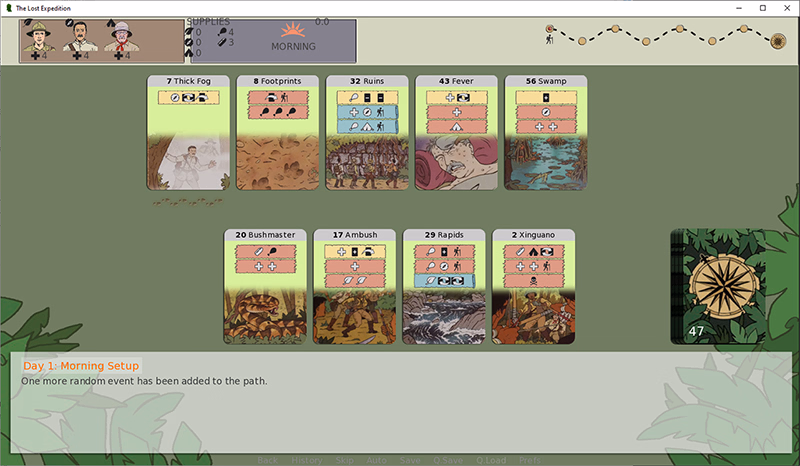Open Prefs from the bottom quick menu
The width and height of the screenshot is (800, 466).
pos(530,460)
